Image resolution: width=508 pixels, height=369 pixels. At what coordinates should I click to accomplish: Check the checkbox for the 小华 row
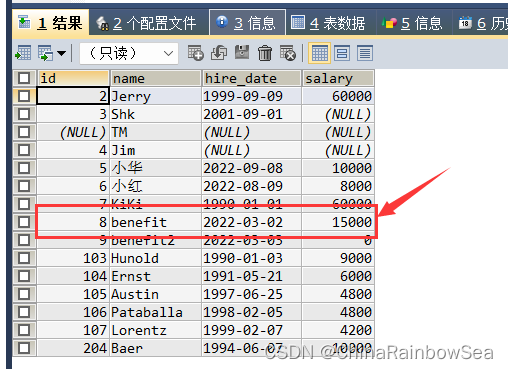coord(24,168)
